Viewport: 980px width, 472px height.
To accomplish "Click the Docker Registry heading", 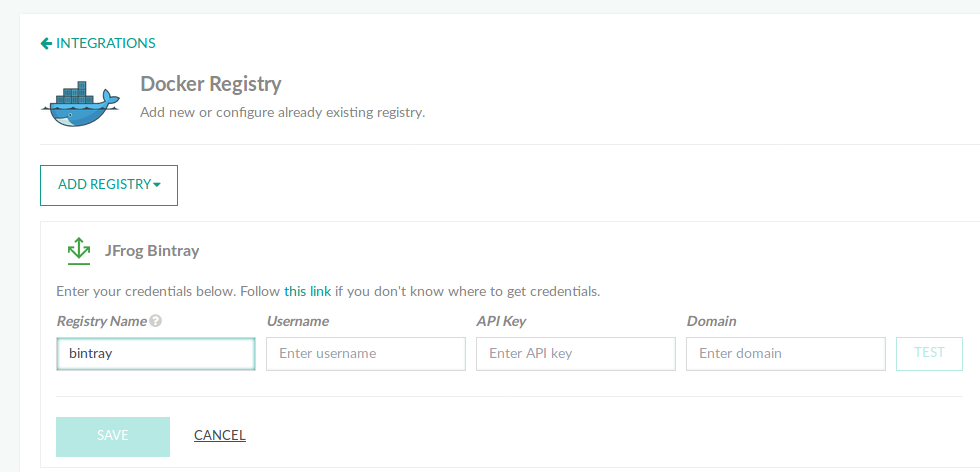I will click(x=211, y=84).
